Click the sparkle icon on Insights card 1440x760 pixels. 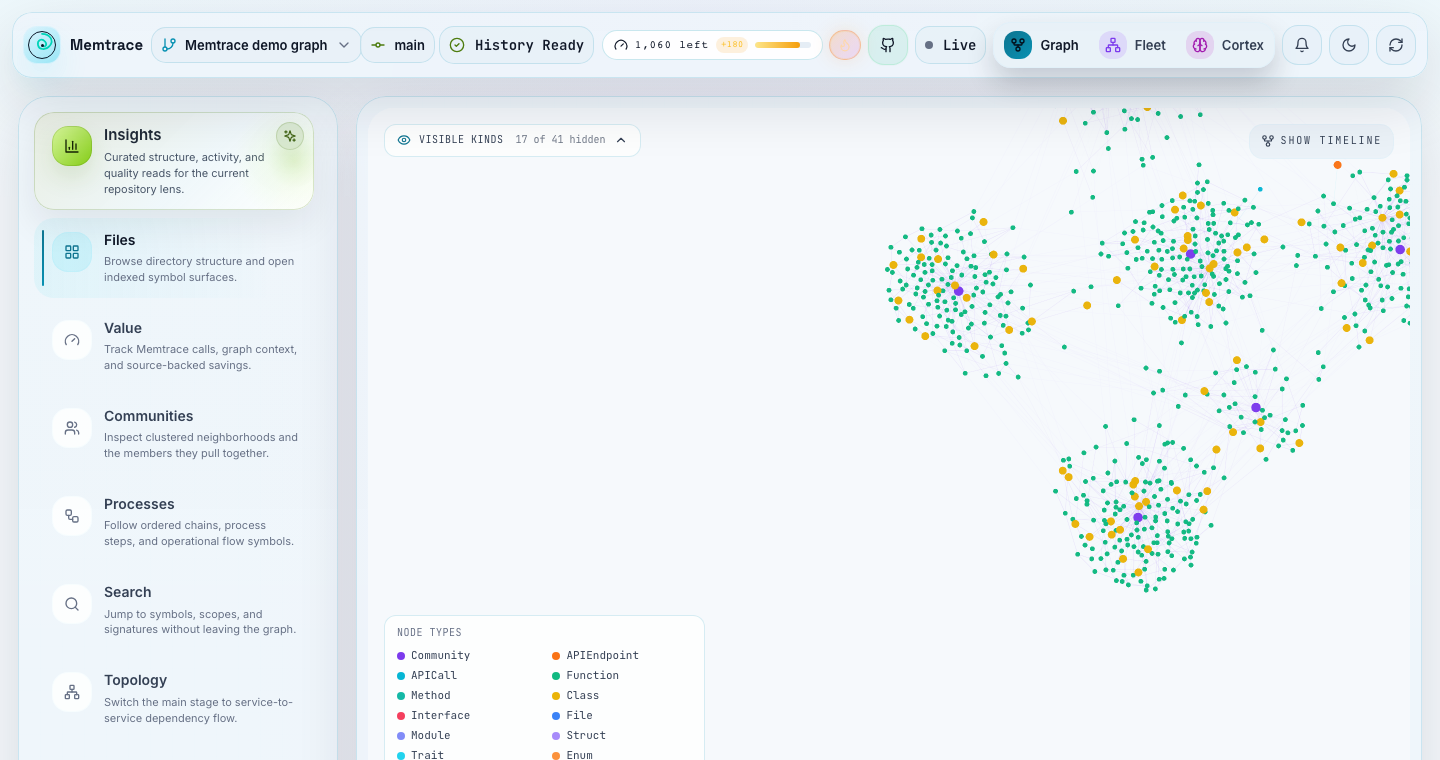(290, 136)
